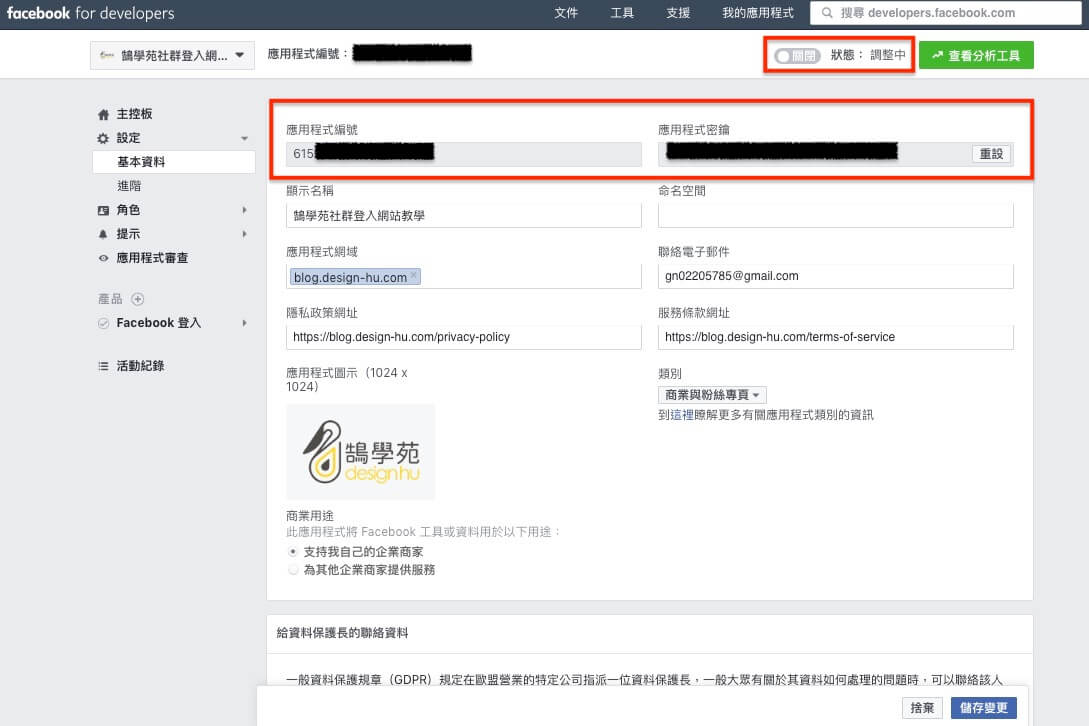Open the 支援 menu

[678, 13]
